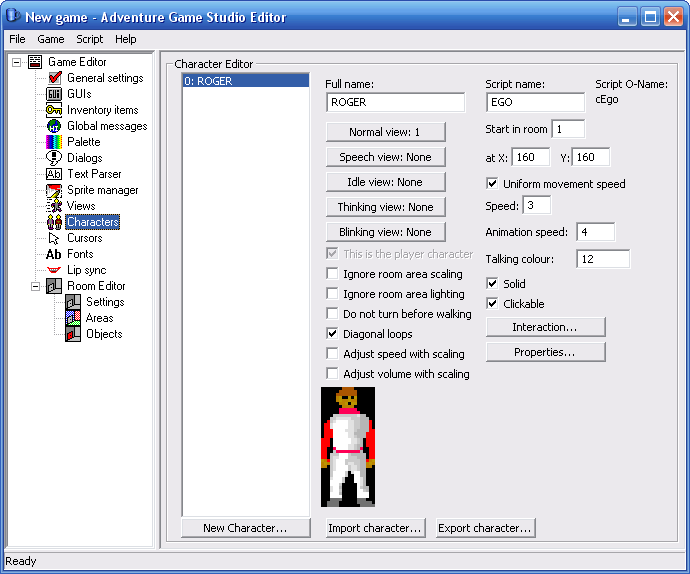The height and width of the screenshot is (574, 690).
Task: Select General settings label in the tree
Action: [105, 78]
